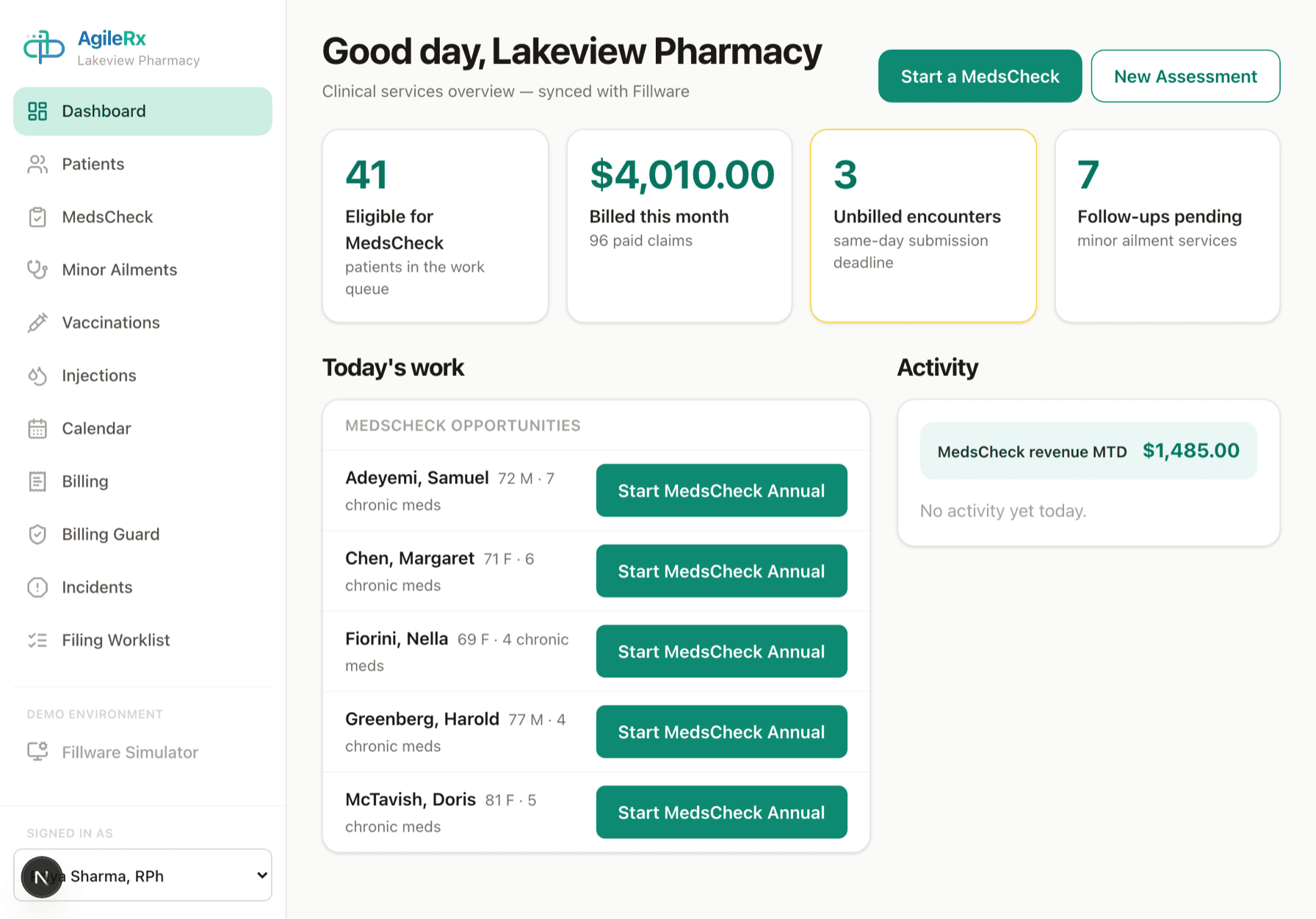The image size is (1316, 919).
Task: Open the Incidents section
Action: [x=142, y=587]
